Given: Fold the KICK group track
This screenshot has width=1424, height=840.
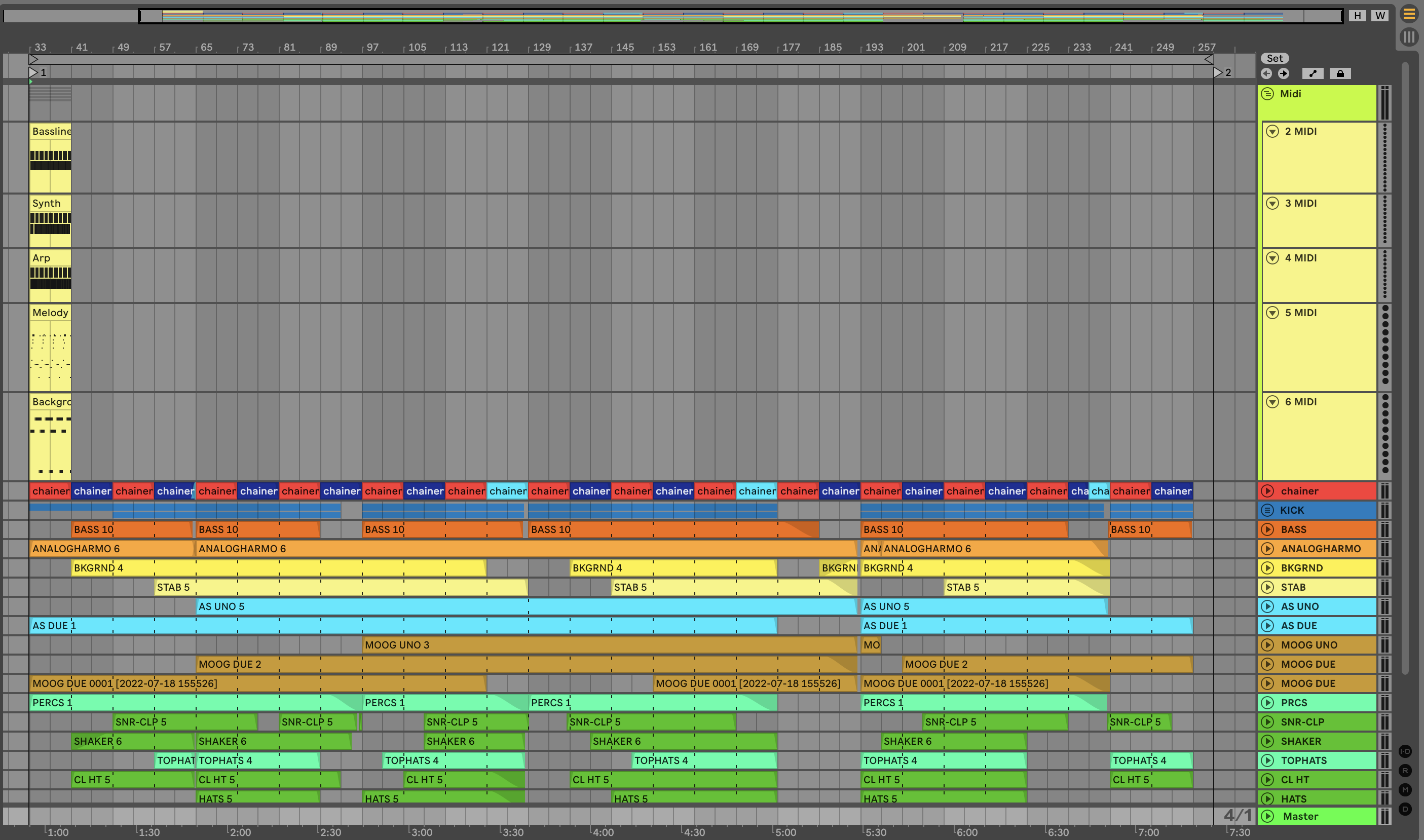Looking at the screenshot, I should [x=1268, y=511].
